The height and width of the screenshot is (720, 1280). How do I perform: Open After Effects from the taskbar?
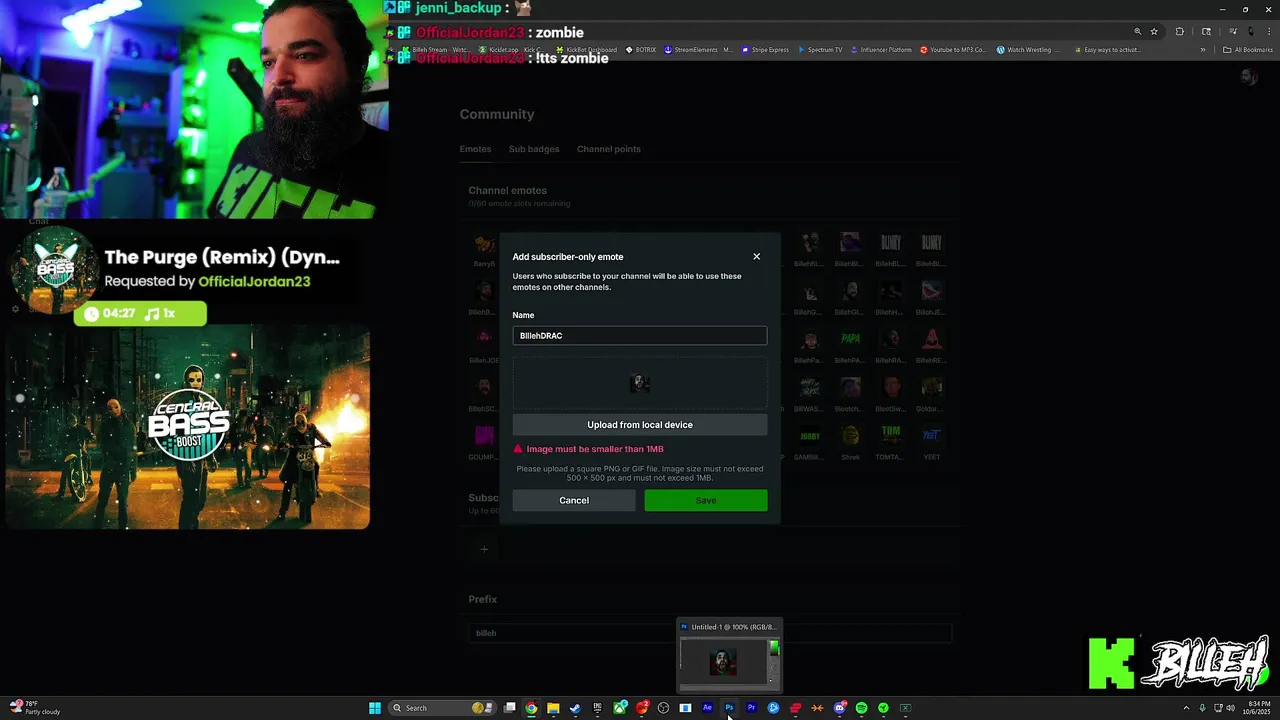707,708
